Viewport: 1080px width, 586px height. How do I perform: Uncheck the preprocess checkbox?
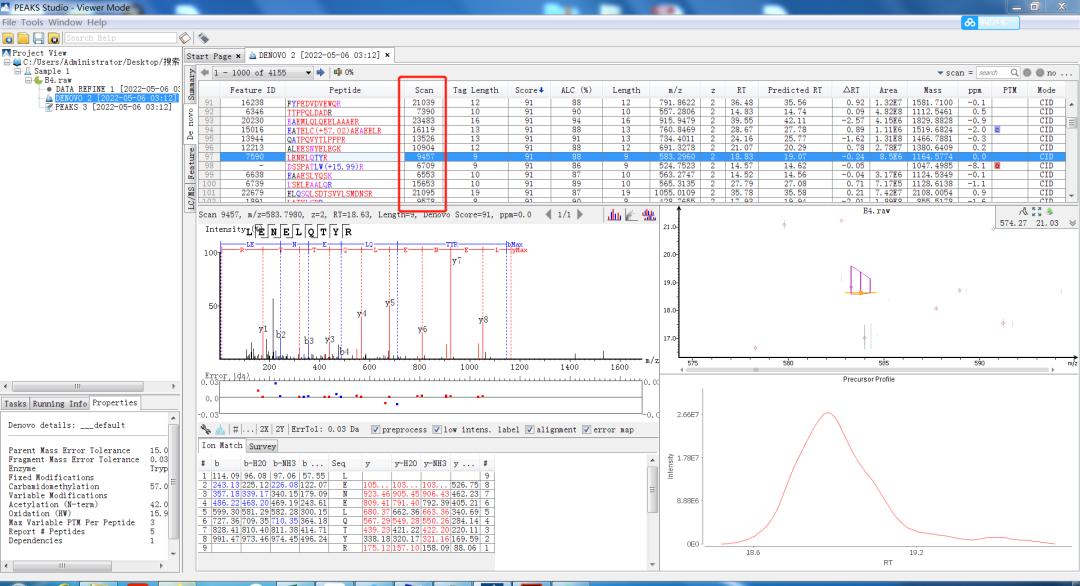[x=376, y=429]
